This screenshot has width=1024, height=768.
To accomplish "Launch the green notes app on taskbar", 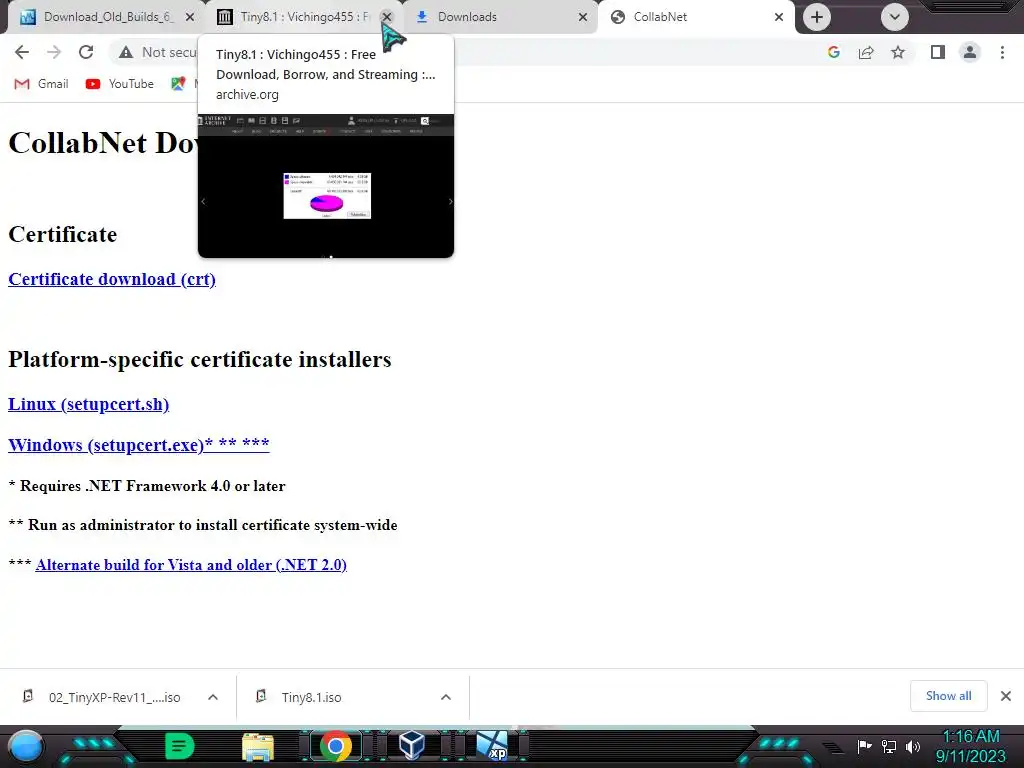I will [x=179, y=746].
